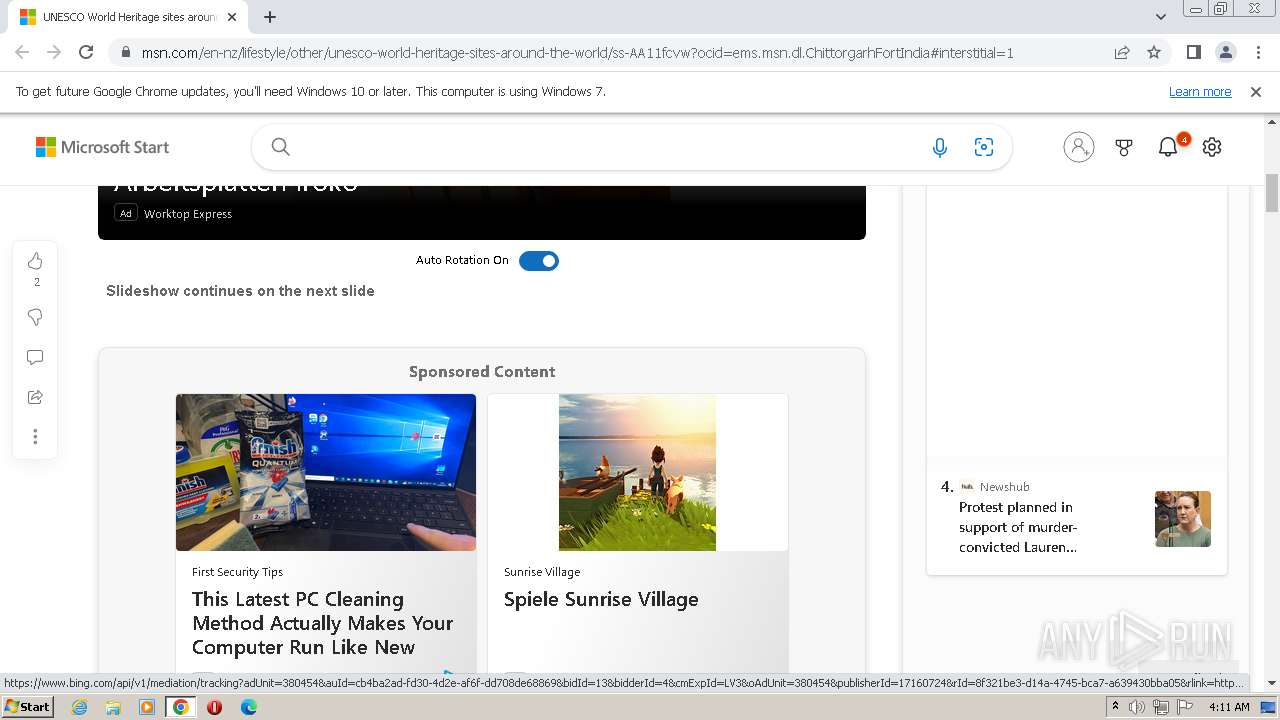Viewport: 1280px width, 720px height.
Task: Click the Chrome address bar URL
Action: point(577,52)
